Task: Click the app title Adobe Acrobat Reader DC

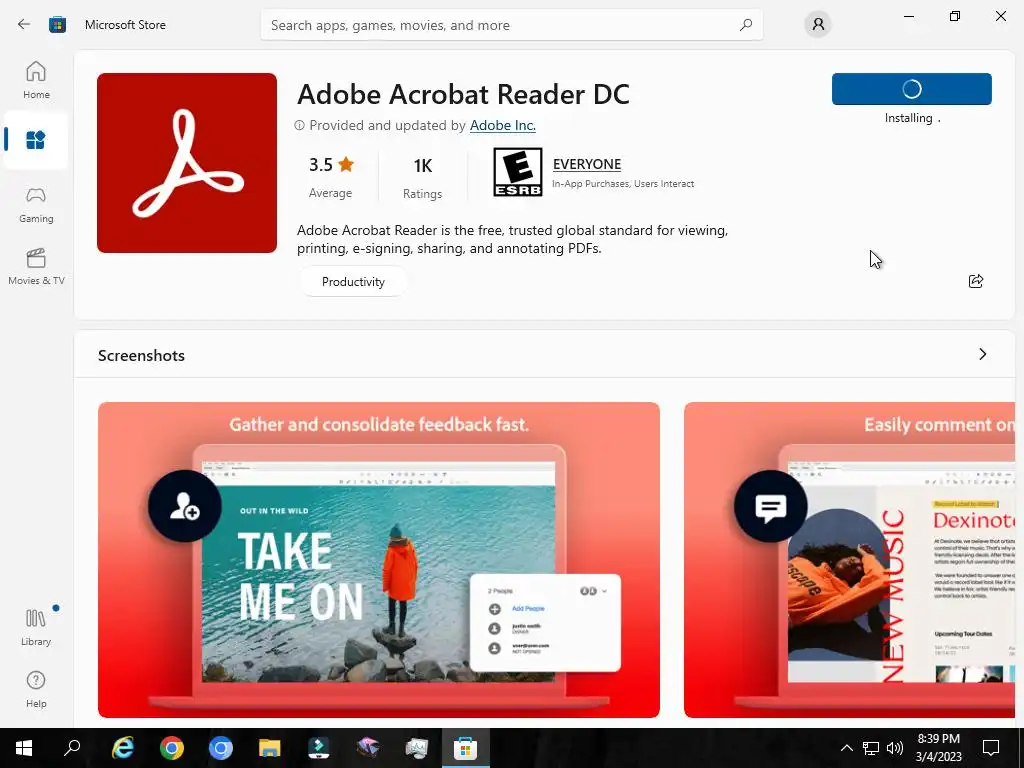Action: click(x=463, y=95)
